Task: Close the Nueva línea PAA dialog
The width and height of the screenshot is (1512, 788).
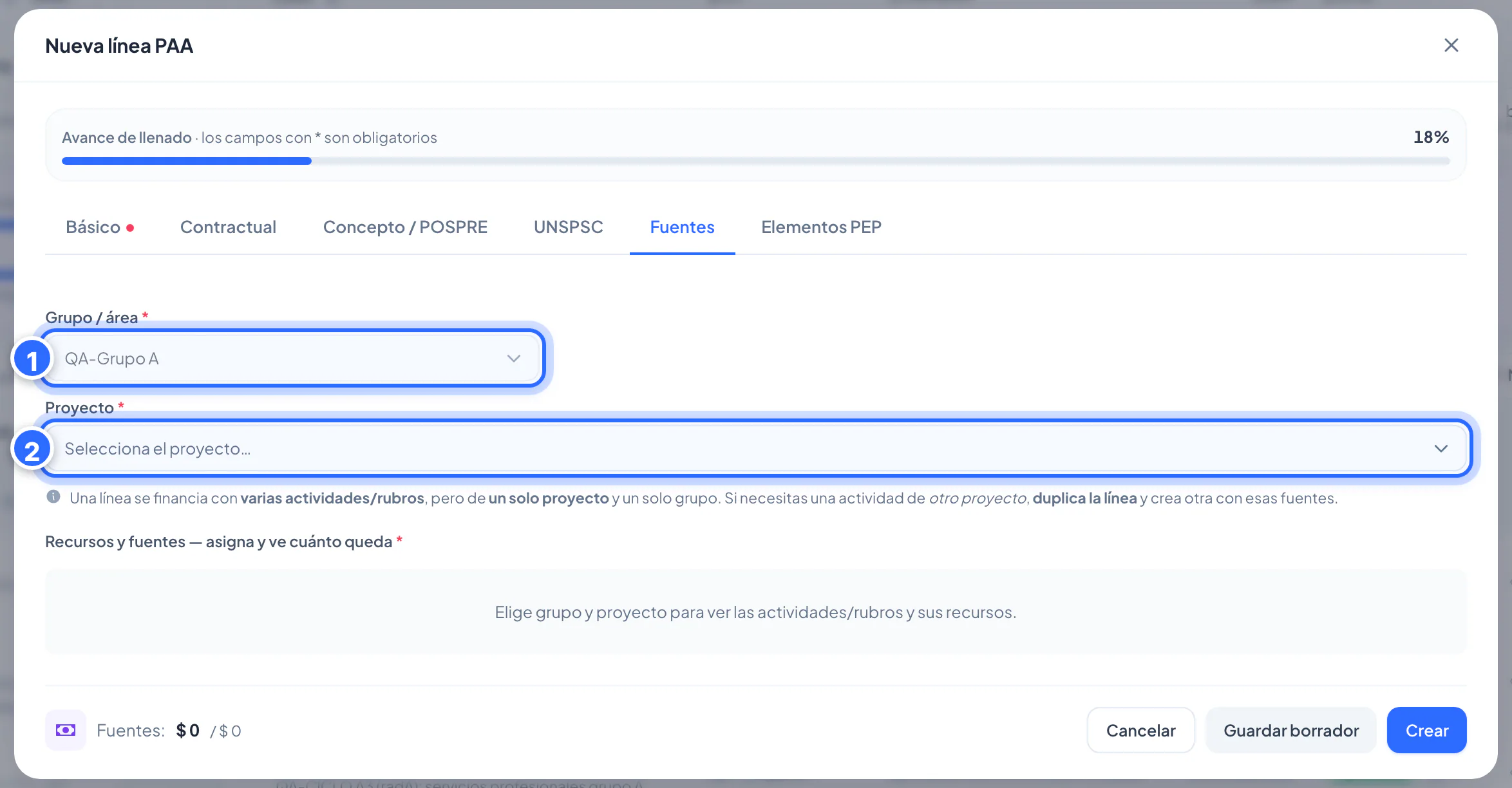Action: coord(1451,45)
